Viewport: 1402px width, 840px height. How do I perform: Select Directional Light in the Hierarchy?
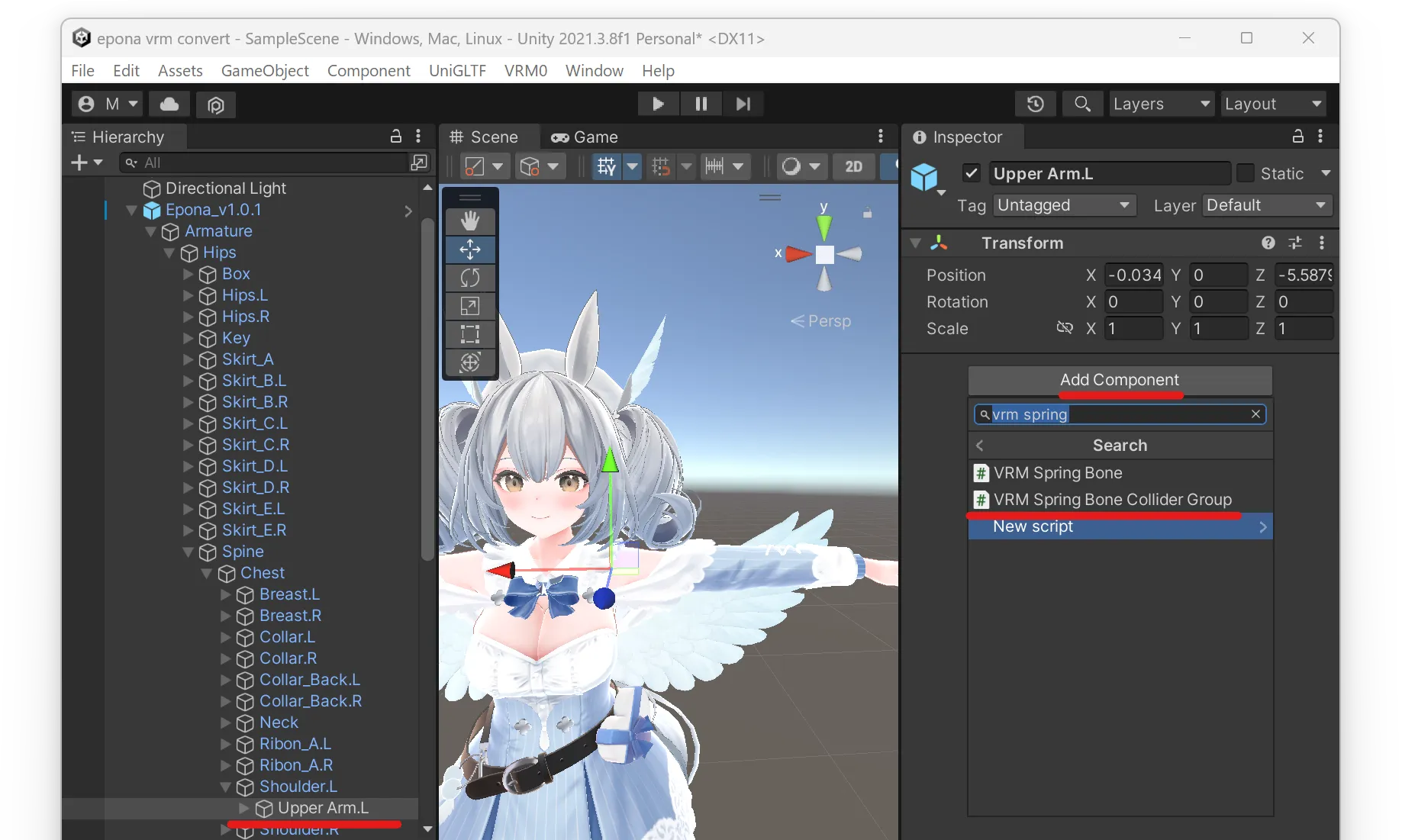(x=226, y=188)
